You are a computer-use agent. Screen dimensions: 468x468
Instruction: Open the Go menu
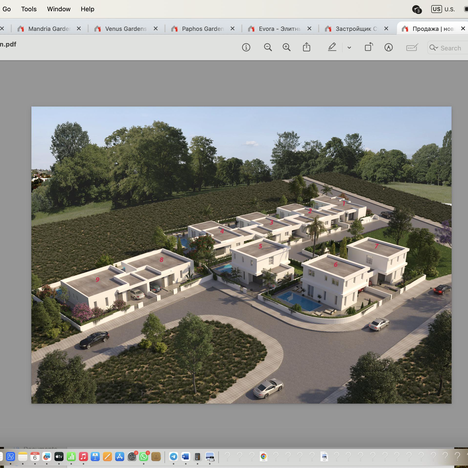7,9
